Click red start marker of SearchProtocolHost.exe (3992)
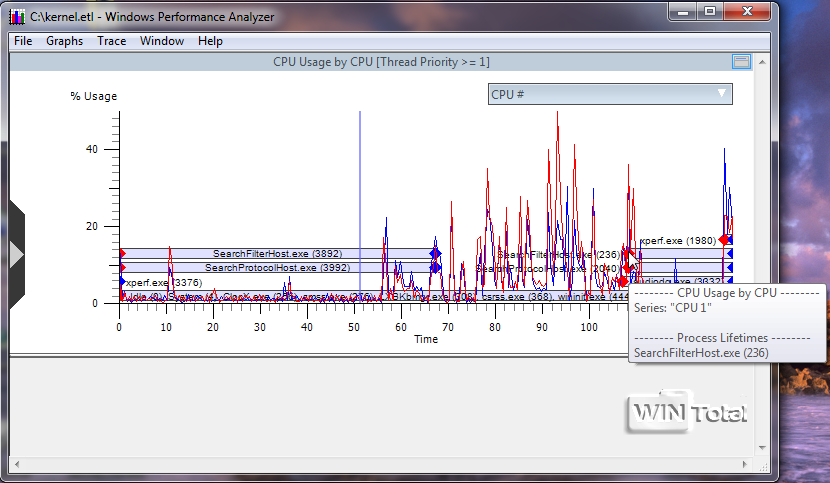830x483 pixels. (x=122, y=268)
